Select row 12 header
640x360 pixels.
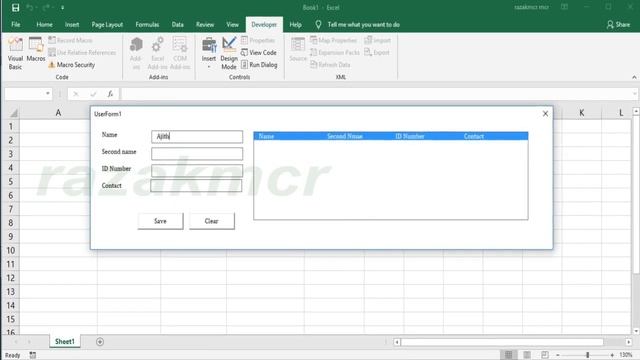(10, 278)
